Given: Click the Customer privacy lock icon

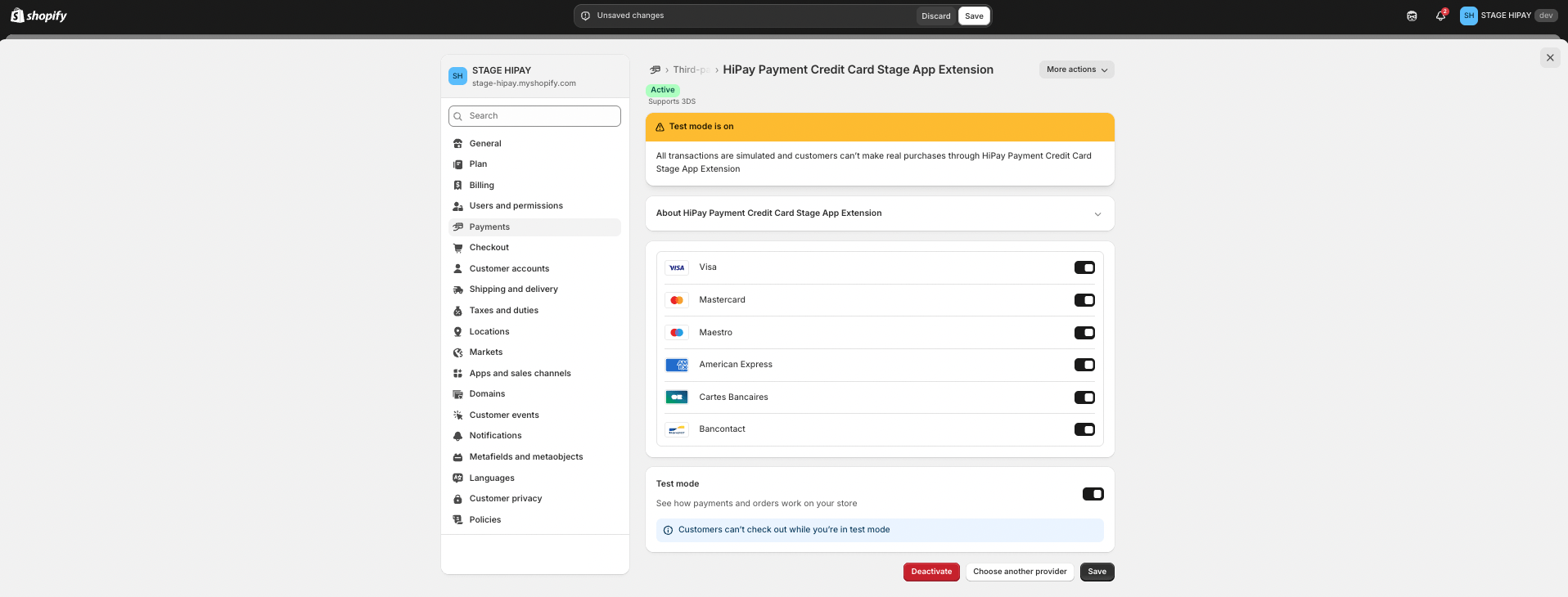Looking at the screenshot, I should pos(458,499).
